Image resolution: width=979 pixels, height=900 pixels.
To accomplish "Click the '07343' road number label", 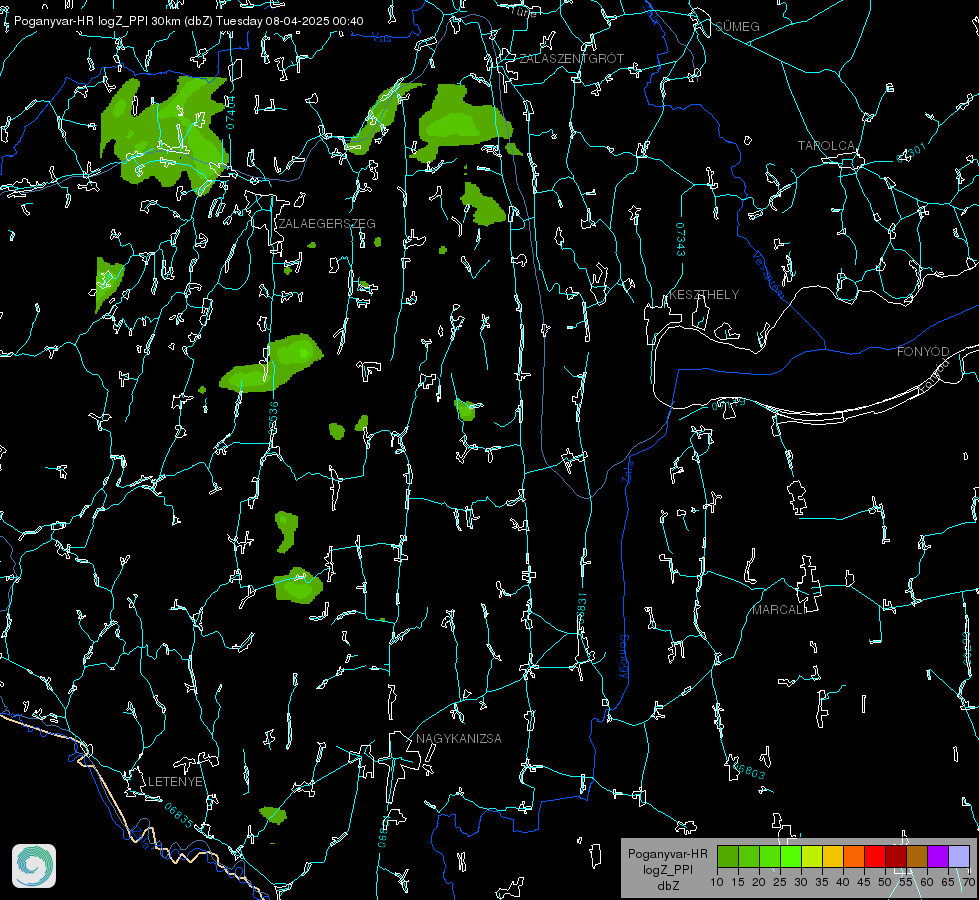I will (x=681, y=239).
